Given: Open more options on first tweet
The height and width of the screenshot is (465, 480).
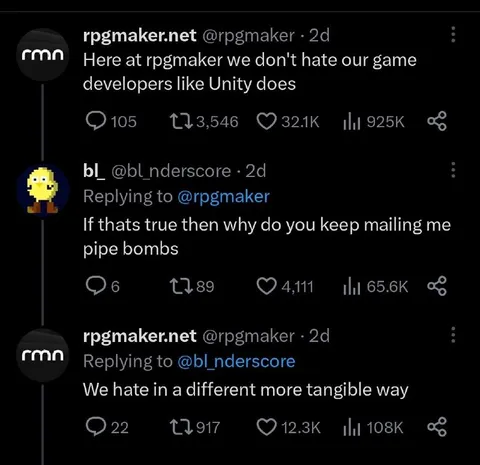Looking at the screenshot, I should click(453, 35).
